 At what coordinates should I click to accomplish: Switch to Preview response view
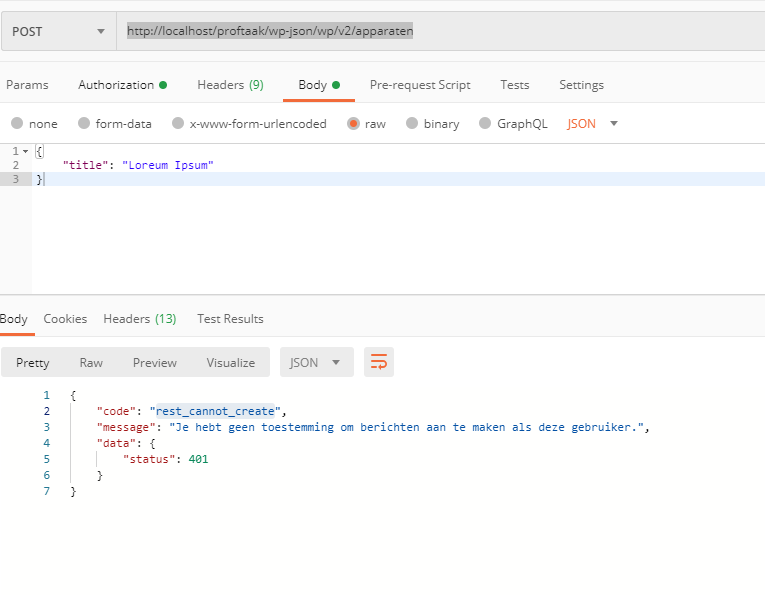click(x=155, y=363)
